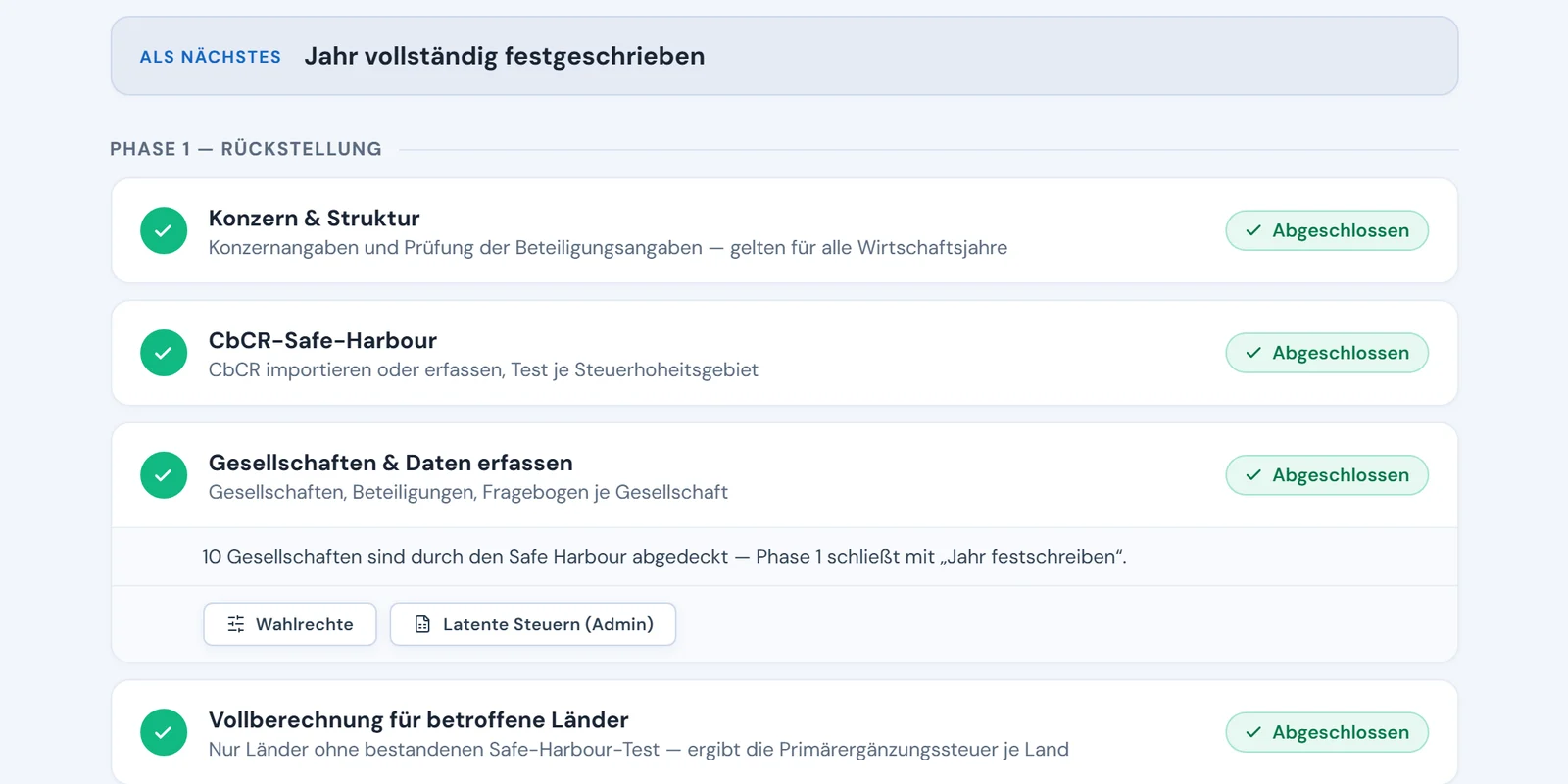This screenshot has height=784, width=1568.
Task: Click Abgeschlossen badge for CbCR-Safe-Harbour
Action: click(x=1327, y=353)
